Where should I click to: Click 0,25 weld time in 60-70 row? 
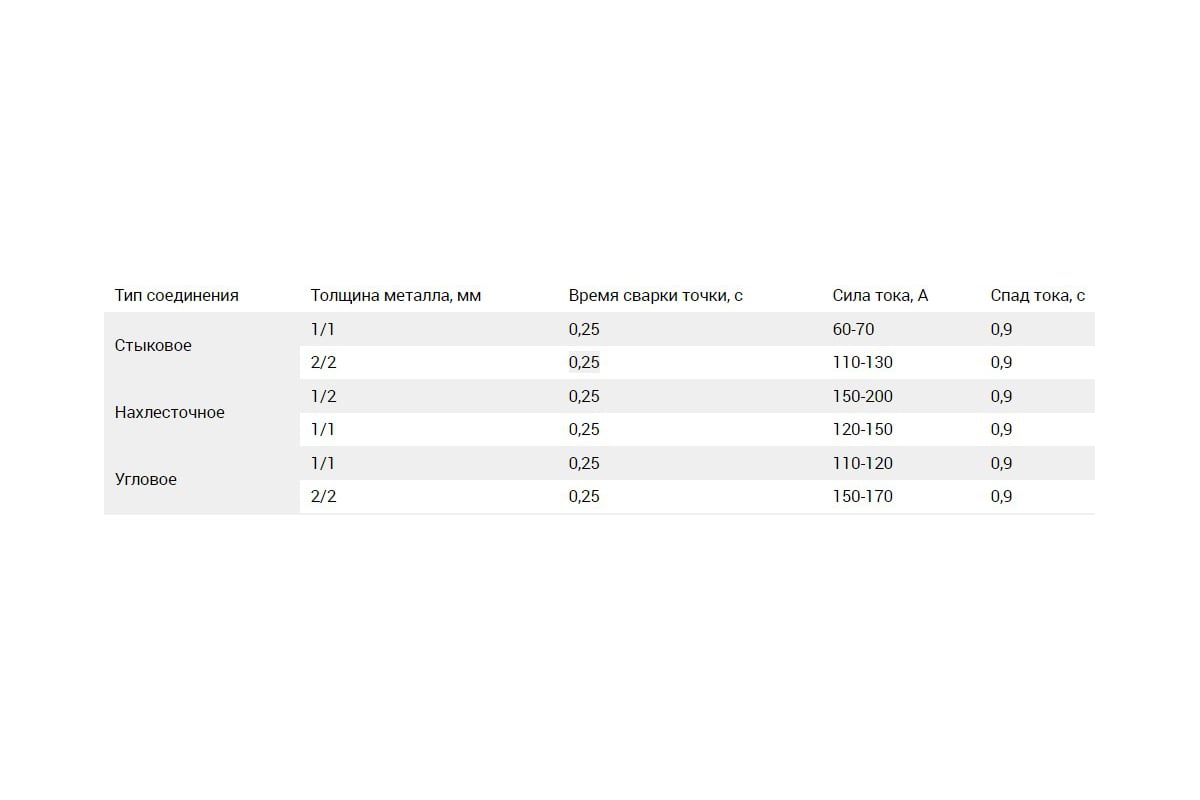click(584, 329)
